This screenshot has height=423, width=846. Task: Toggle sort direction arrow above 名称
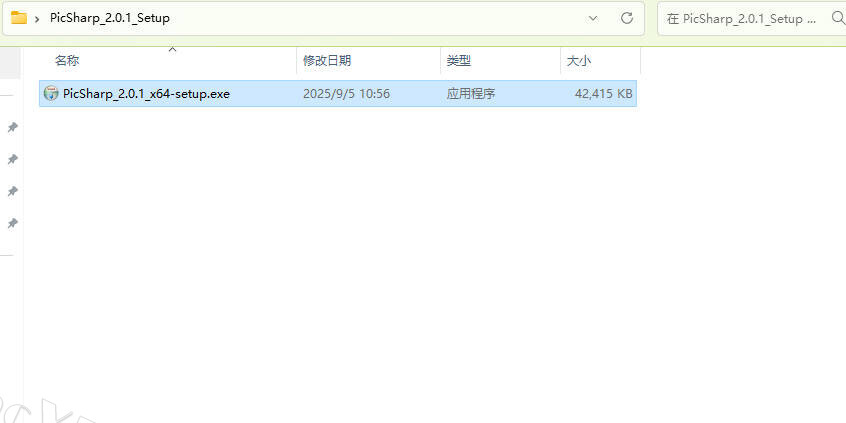172,50
